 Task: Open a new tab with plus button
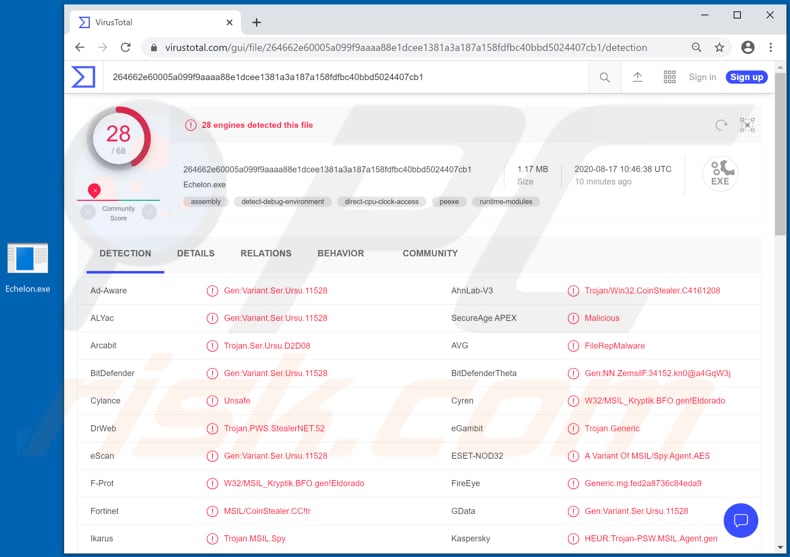(256, 22)
